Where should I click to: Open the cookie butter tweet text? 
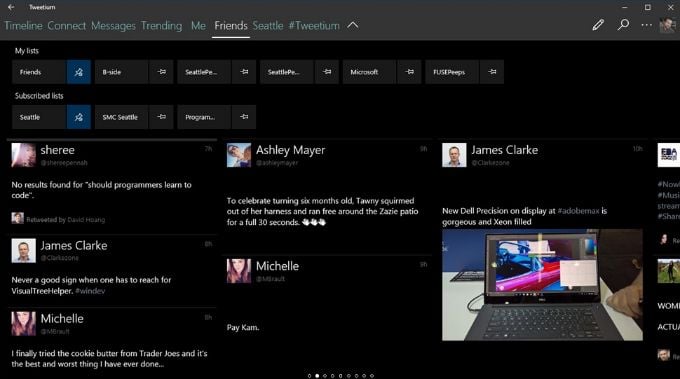109,359
